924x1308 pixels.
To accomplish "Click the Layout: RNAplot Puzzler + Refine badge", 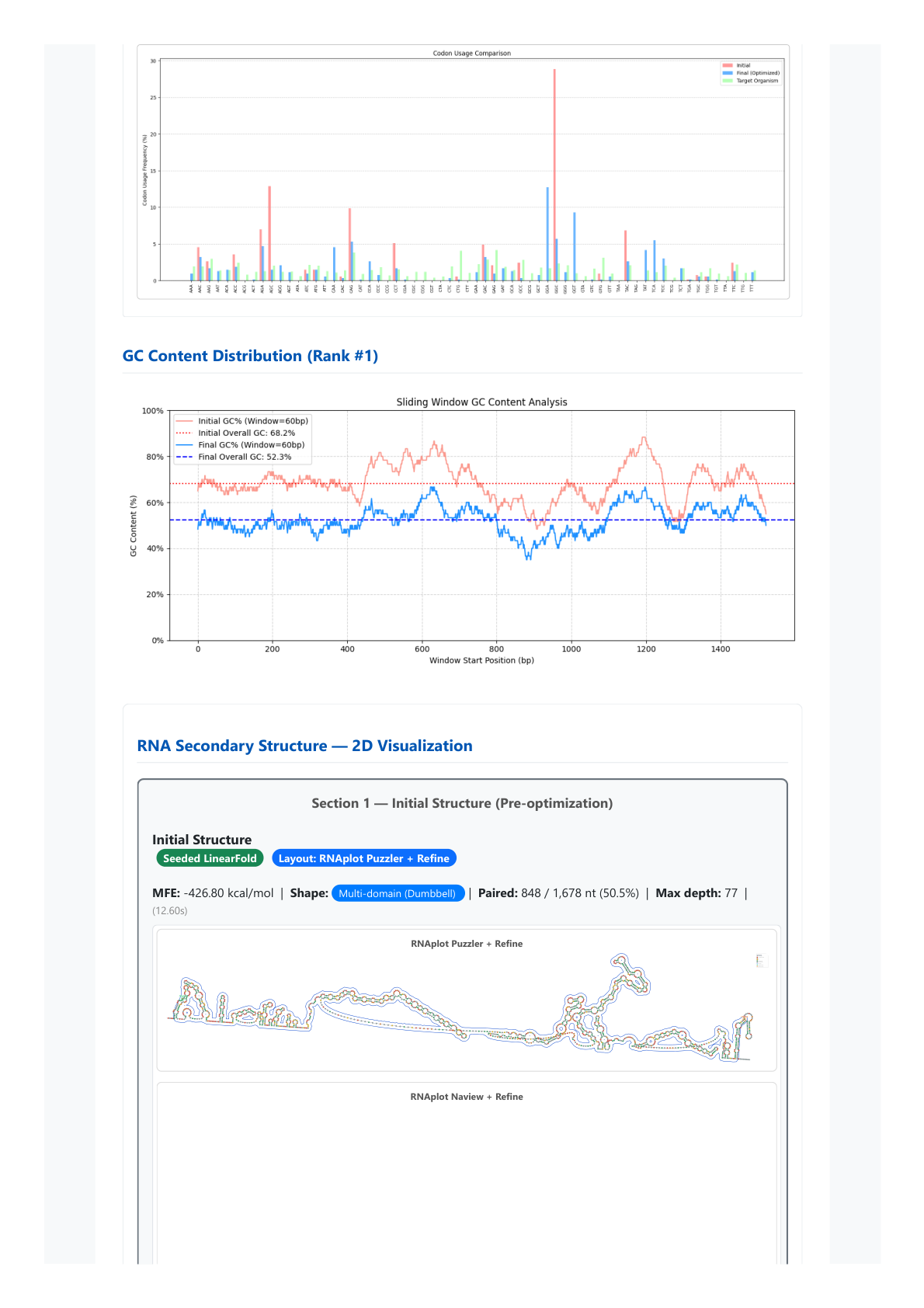I will [363, 858].
